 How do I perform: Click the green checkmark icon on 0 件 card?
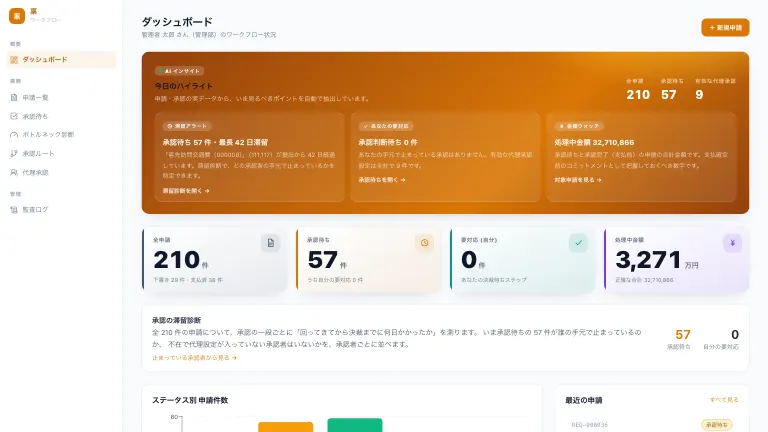tap(578, 243)
